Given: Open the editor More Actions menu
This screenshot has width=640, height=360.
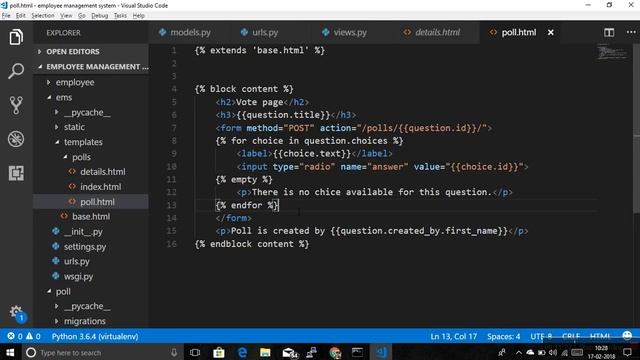Looking at the screenshot, I should 631,32.
